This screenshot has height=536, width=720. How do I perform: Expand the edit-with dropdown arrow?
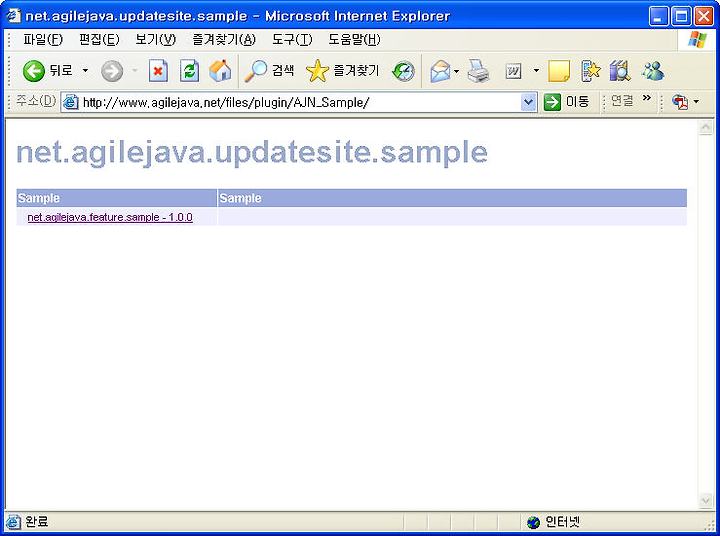(x=536, y=71)
